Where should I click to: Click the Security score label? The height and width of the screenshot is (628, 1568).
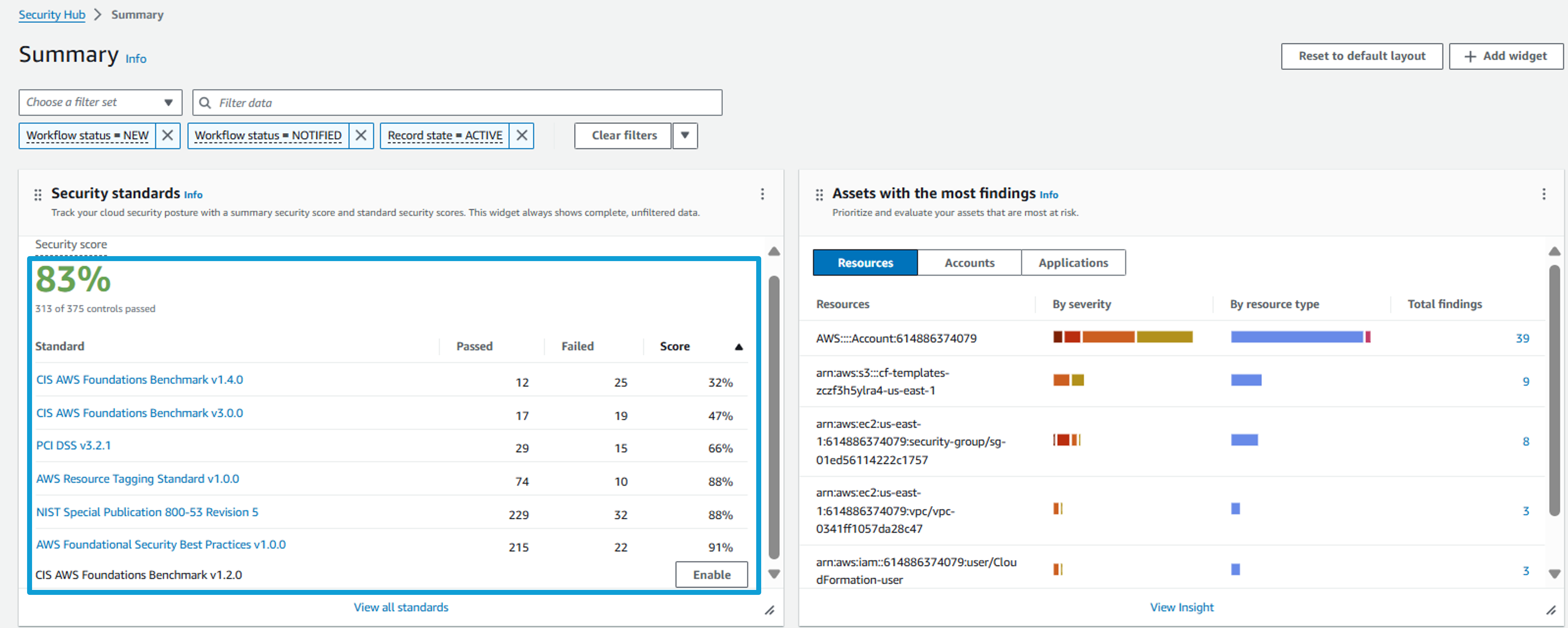click(71, 244)
